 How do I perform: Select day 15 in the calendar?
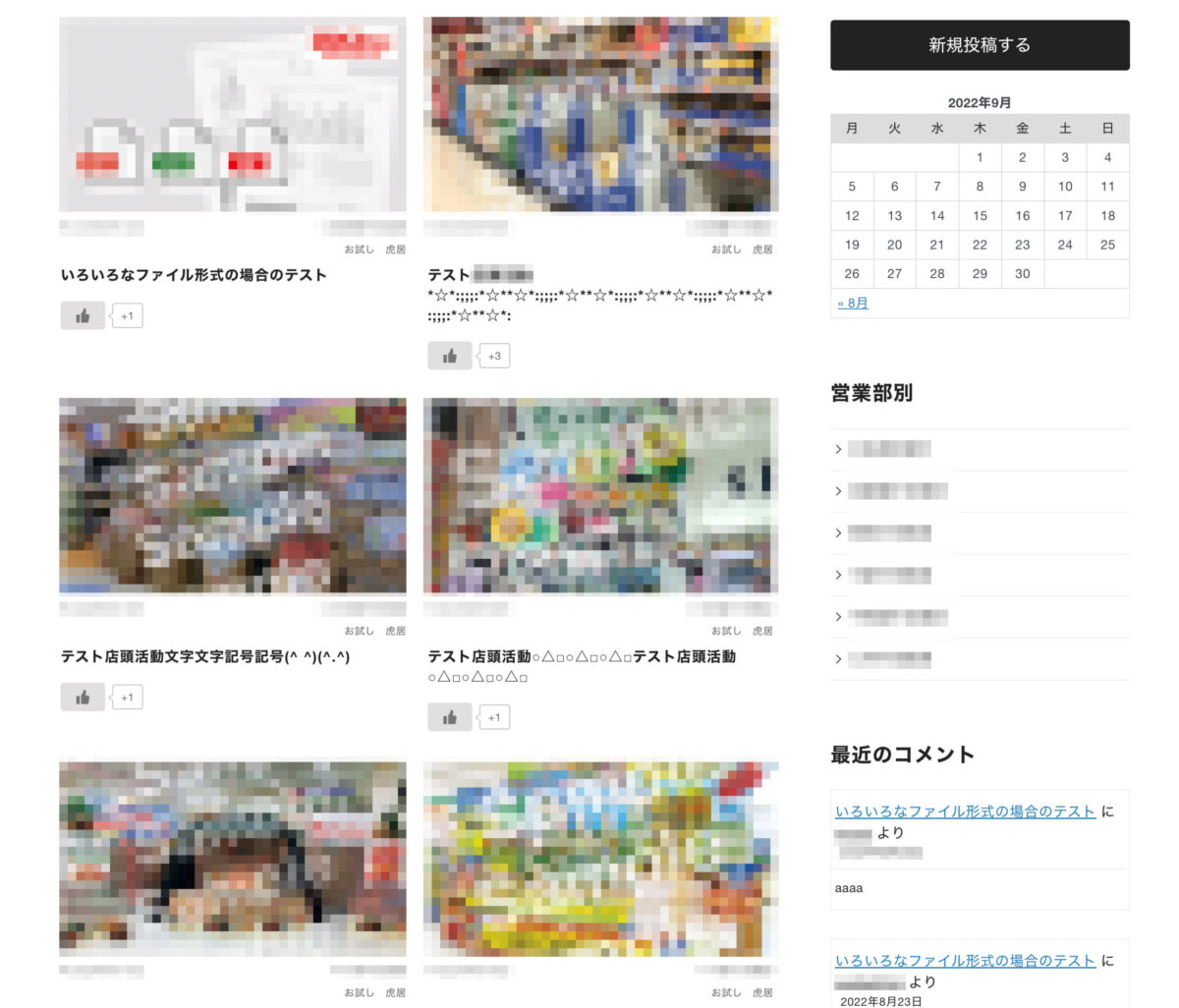980,215
